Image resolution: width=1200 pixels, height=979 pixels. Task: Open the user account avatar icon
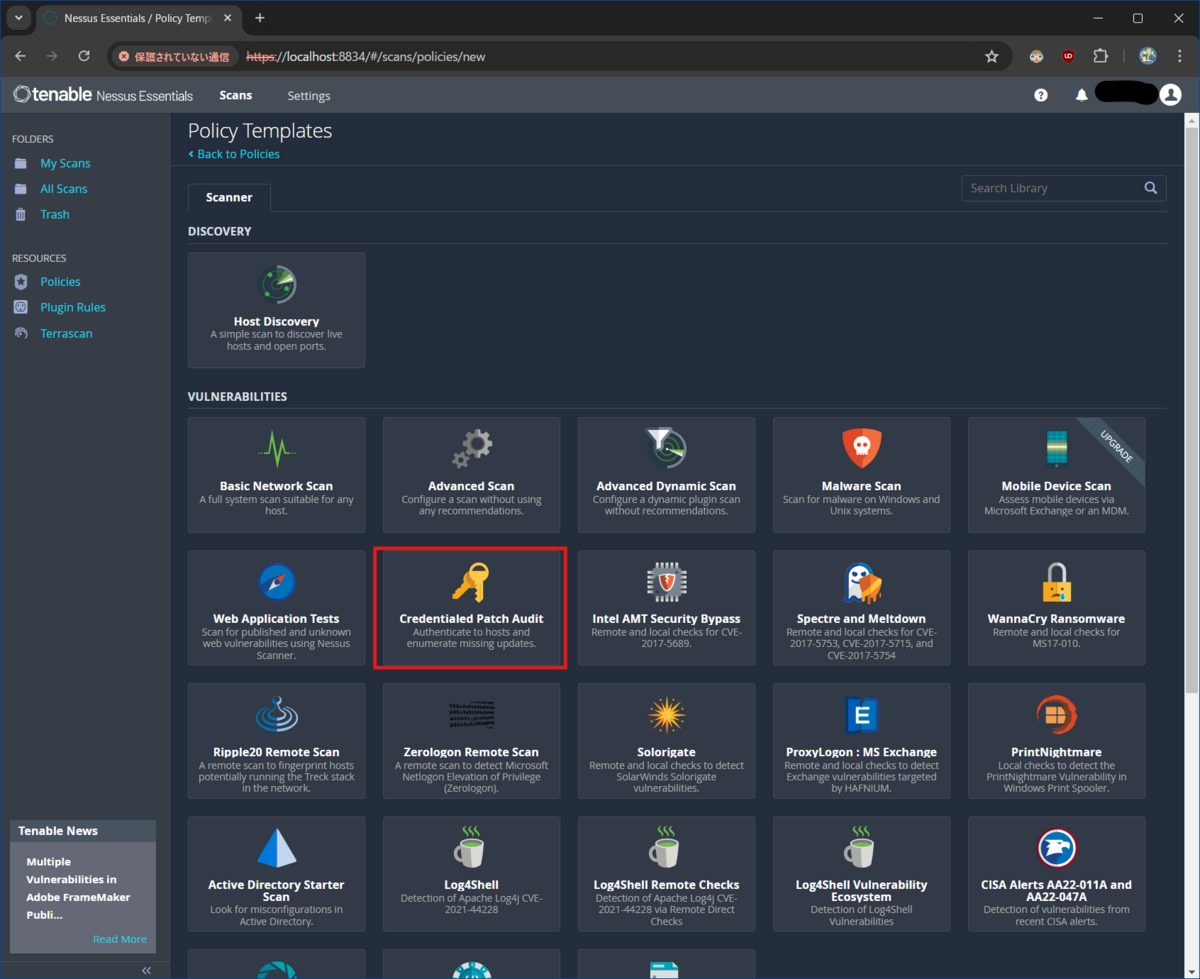[x=1171, y=95]
